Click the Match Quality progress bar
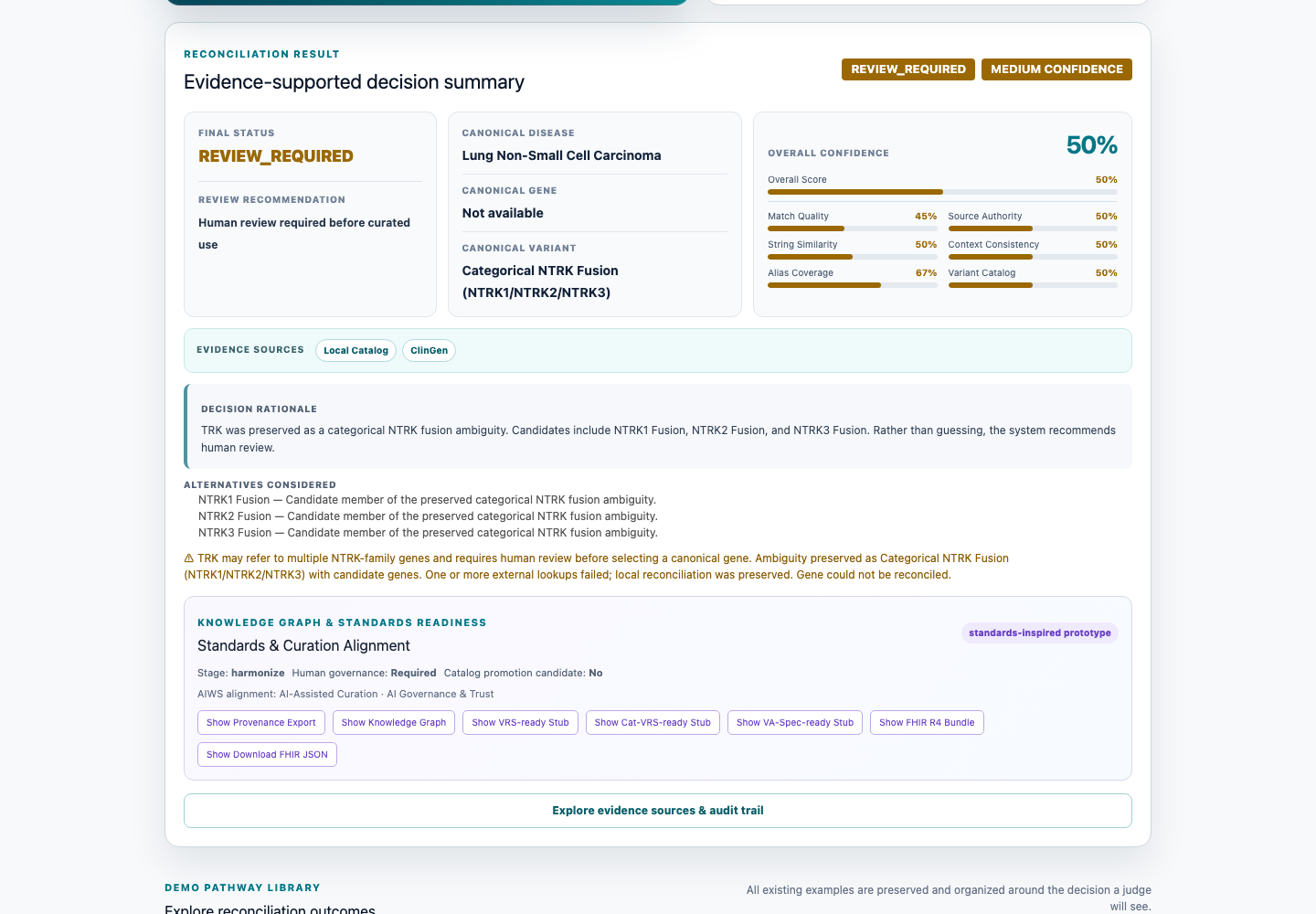The height and width of the screenshot is (914, 1316). [853, 228]
